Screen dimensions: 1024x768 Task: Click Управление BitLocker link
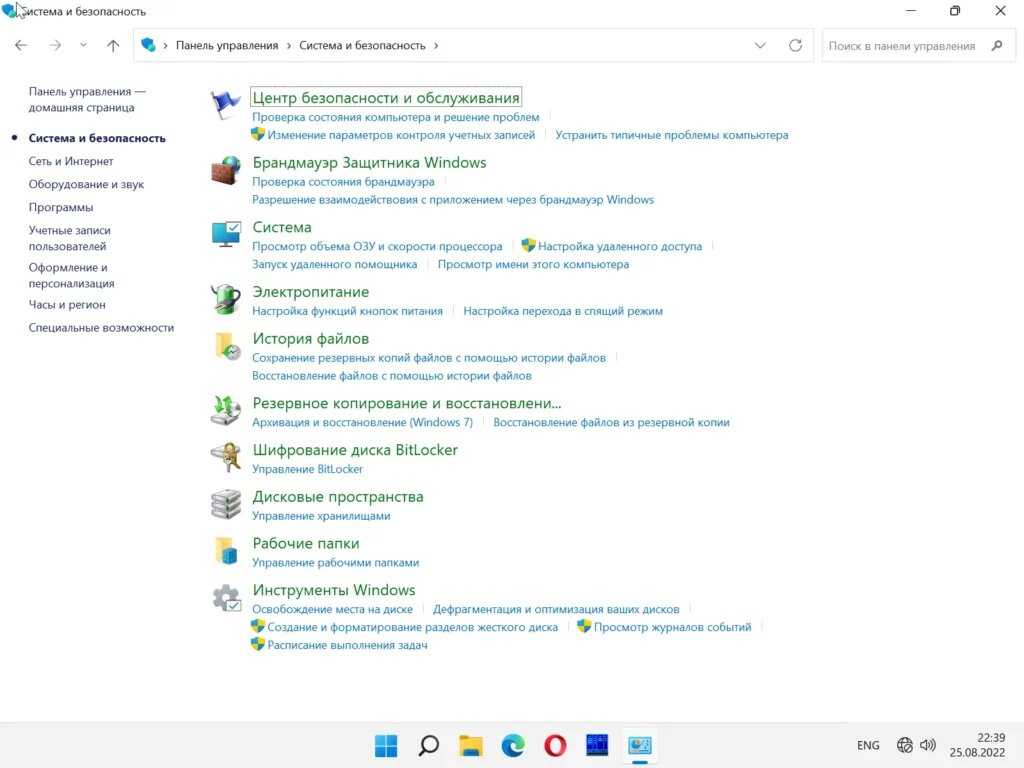click(307, 469)
